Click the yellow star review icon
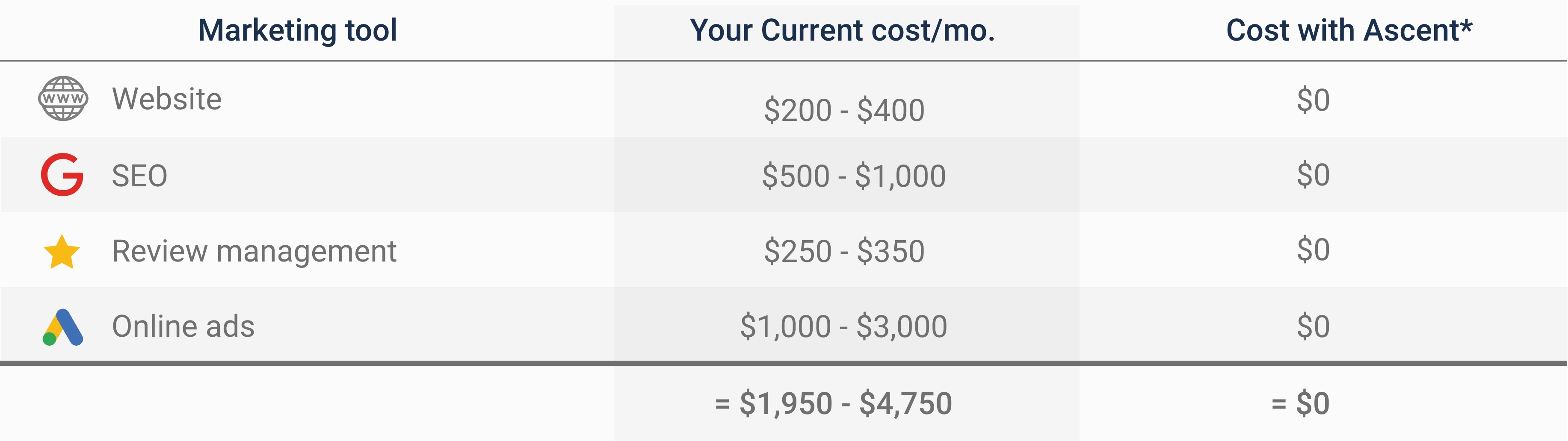This screenshot has height=441, width=1568. (x=62, y=252)
